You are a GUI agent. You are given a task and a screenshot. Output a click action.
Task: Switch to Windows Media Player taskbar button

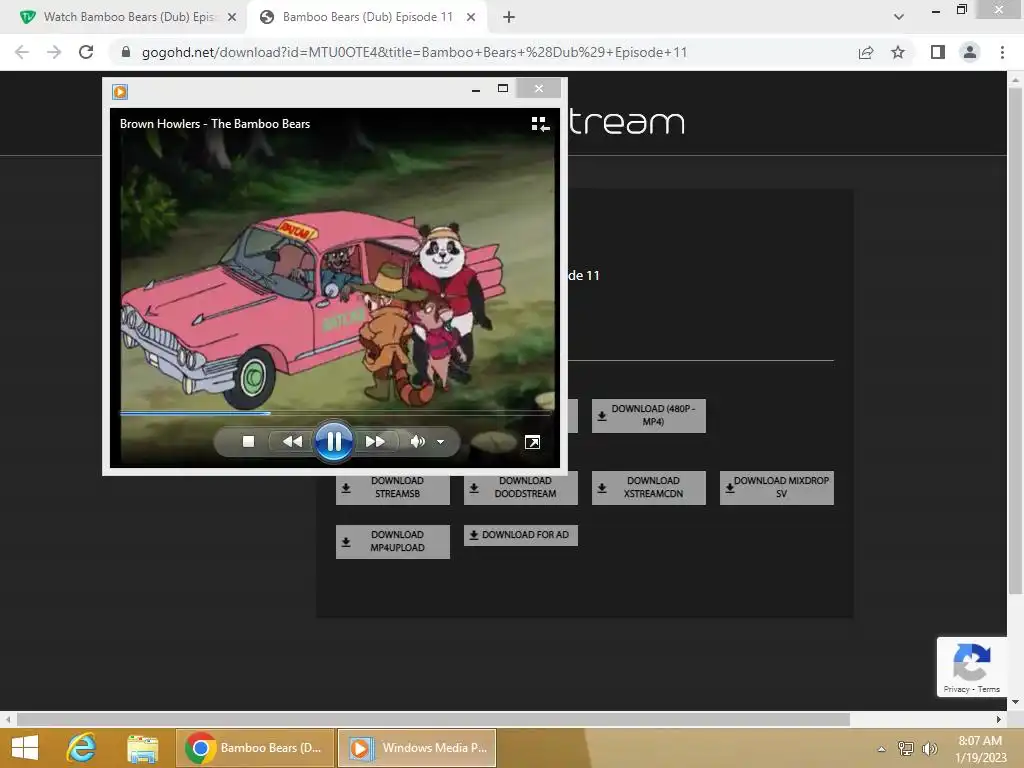click(417, 748)
